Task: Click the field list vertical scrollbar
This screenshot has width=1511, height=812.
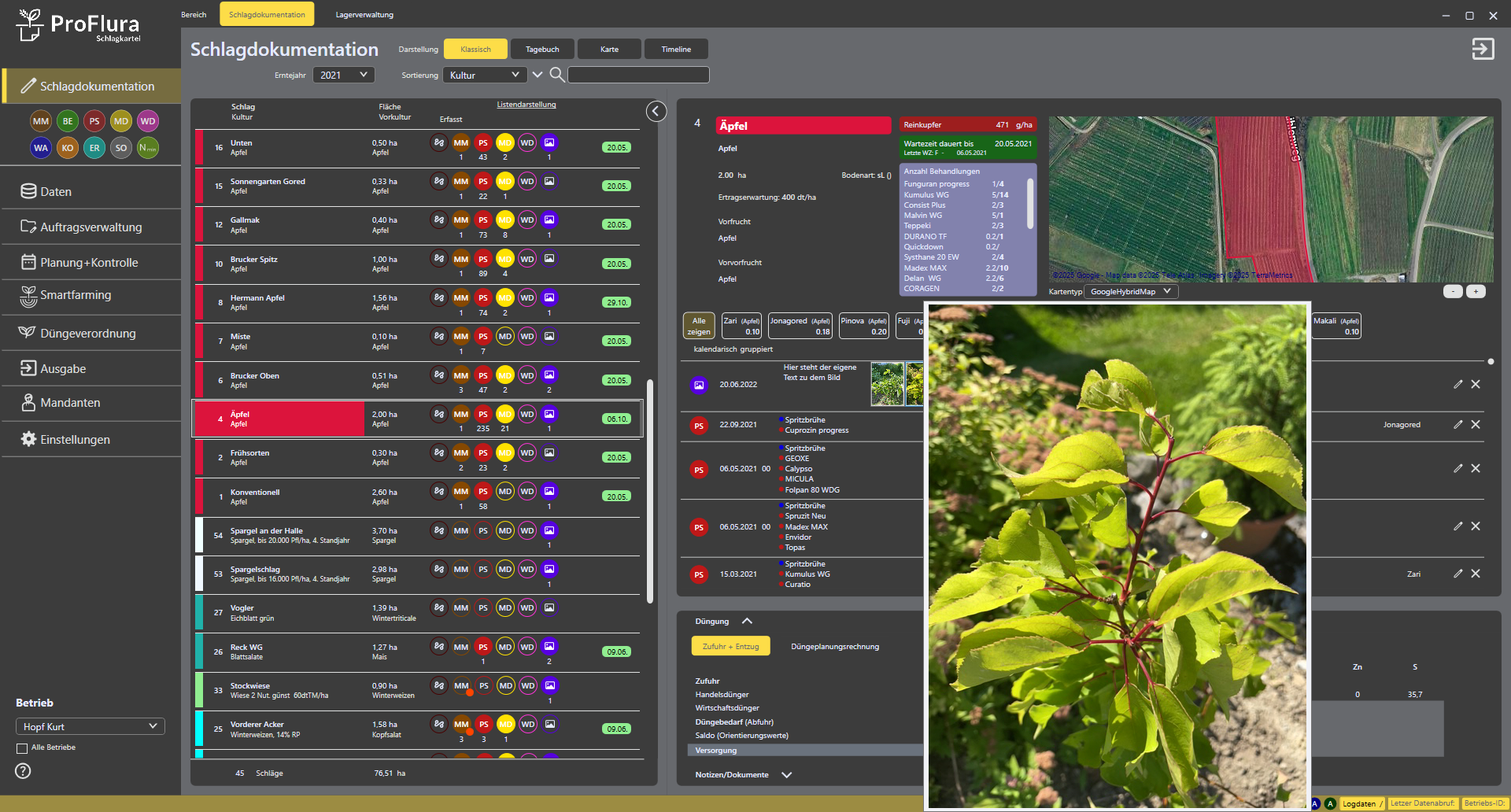Action: (x=650, y=488)
